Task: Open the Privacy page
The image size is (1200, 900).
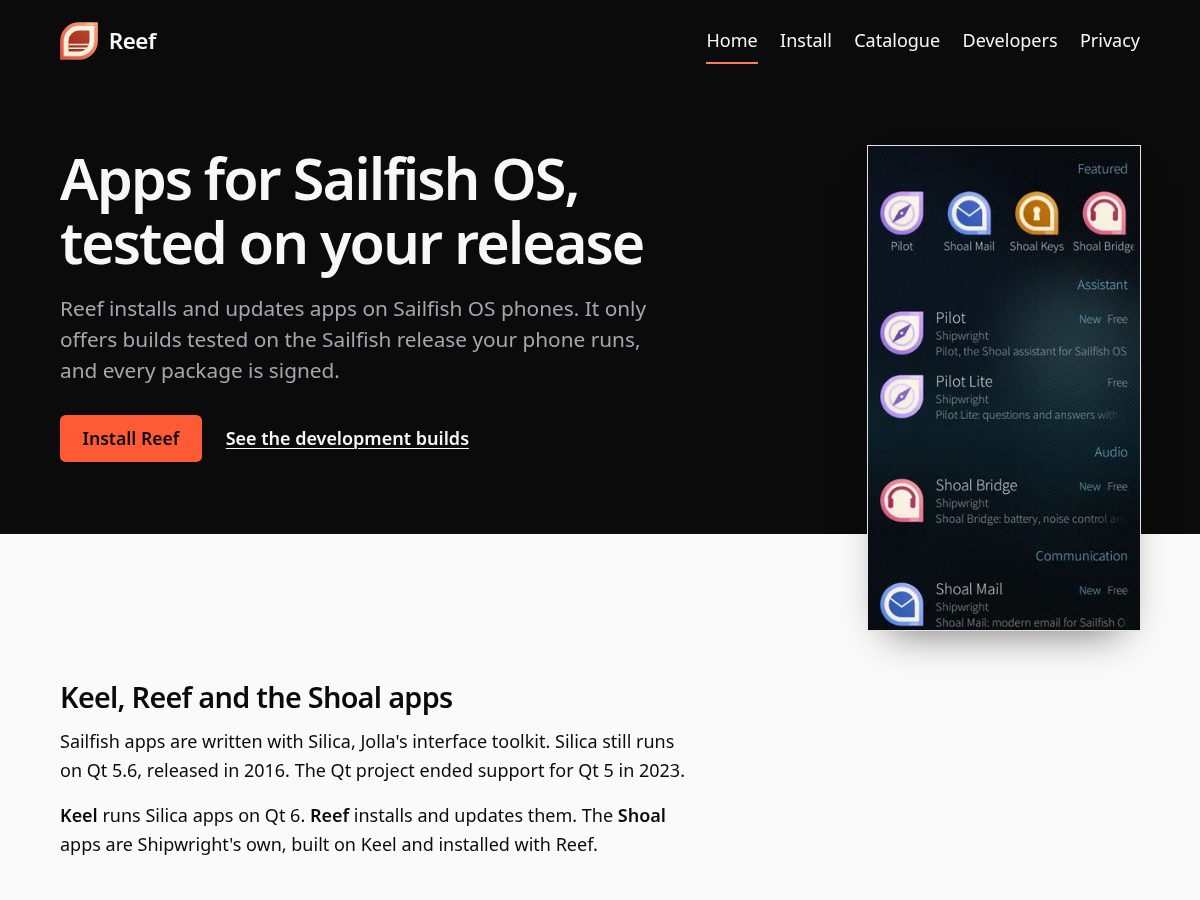Action: pyautogui.click(x=1110, y=41)
